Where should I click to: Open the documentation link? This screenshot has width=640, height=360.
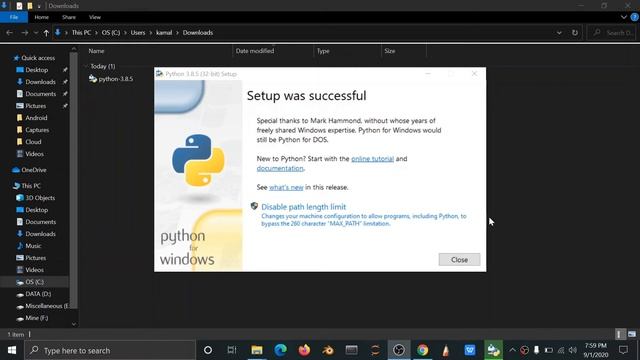(280, 168)
